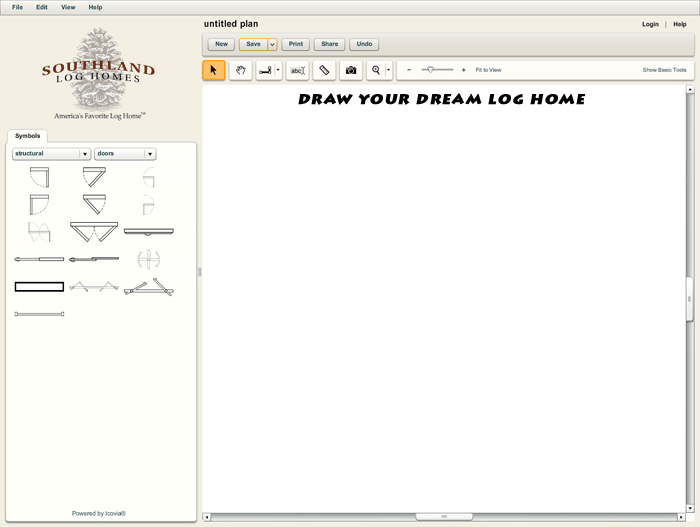Click the horizontal scrollbar thumb

tap(444, 517)
